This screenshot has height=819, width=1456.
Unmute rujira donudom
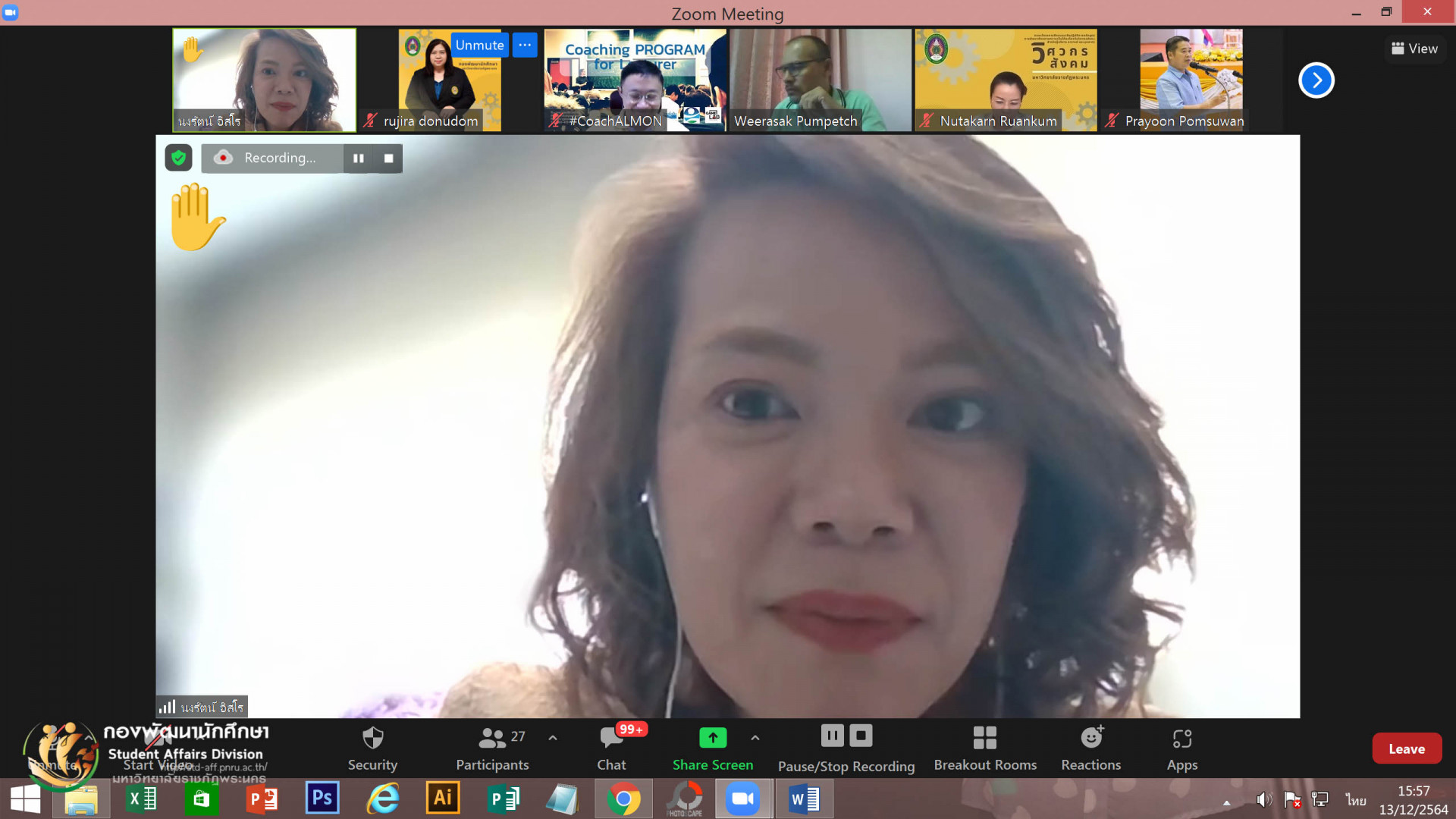point(479,45)
